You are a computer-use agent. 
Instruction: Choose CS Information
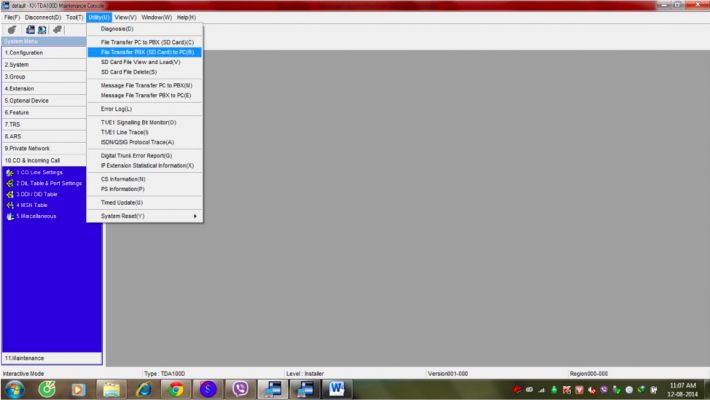[145, 179]
